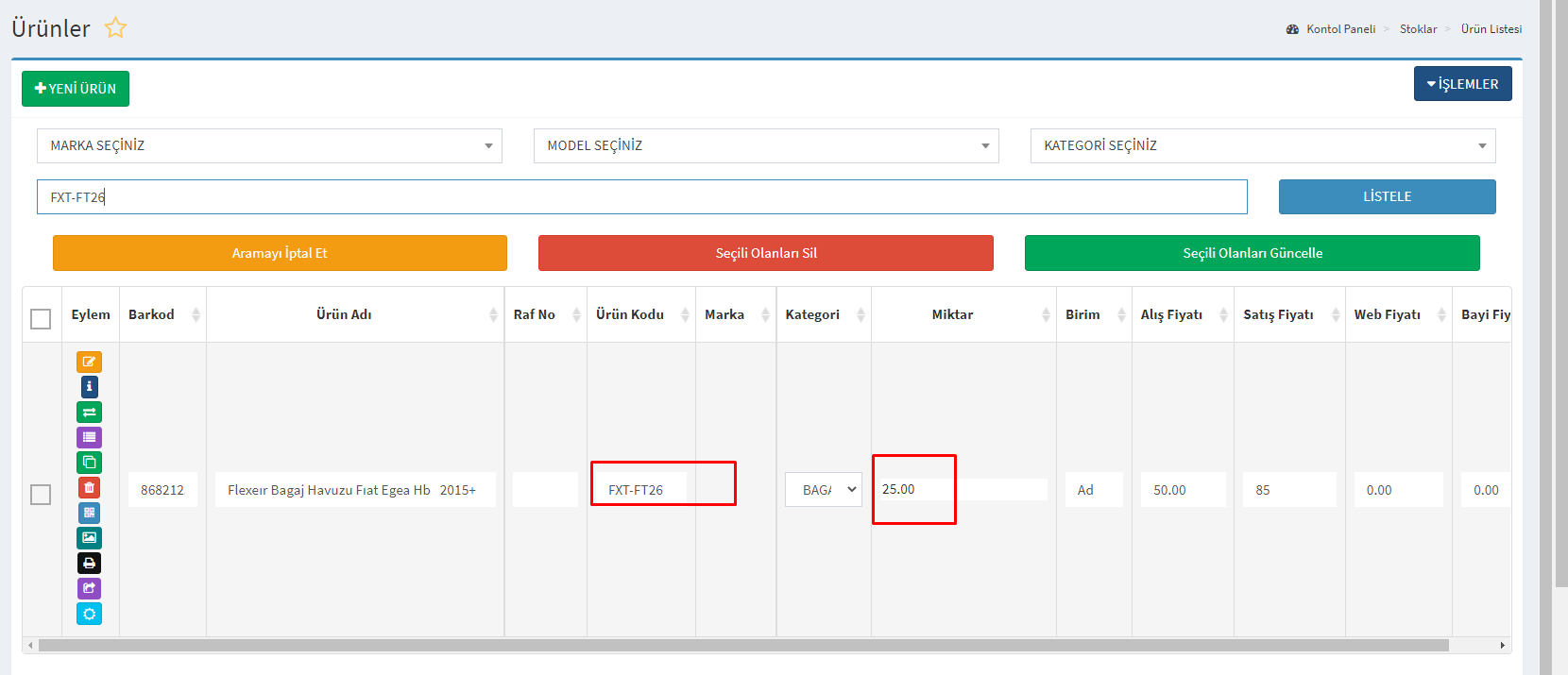Click the cyan gear settings icon
The width and height of the screenshot is (1568, 675).
click(x=89, y=614)
